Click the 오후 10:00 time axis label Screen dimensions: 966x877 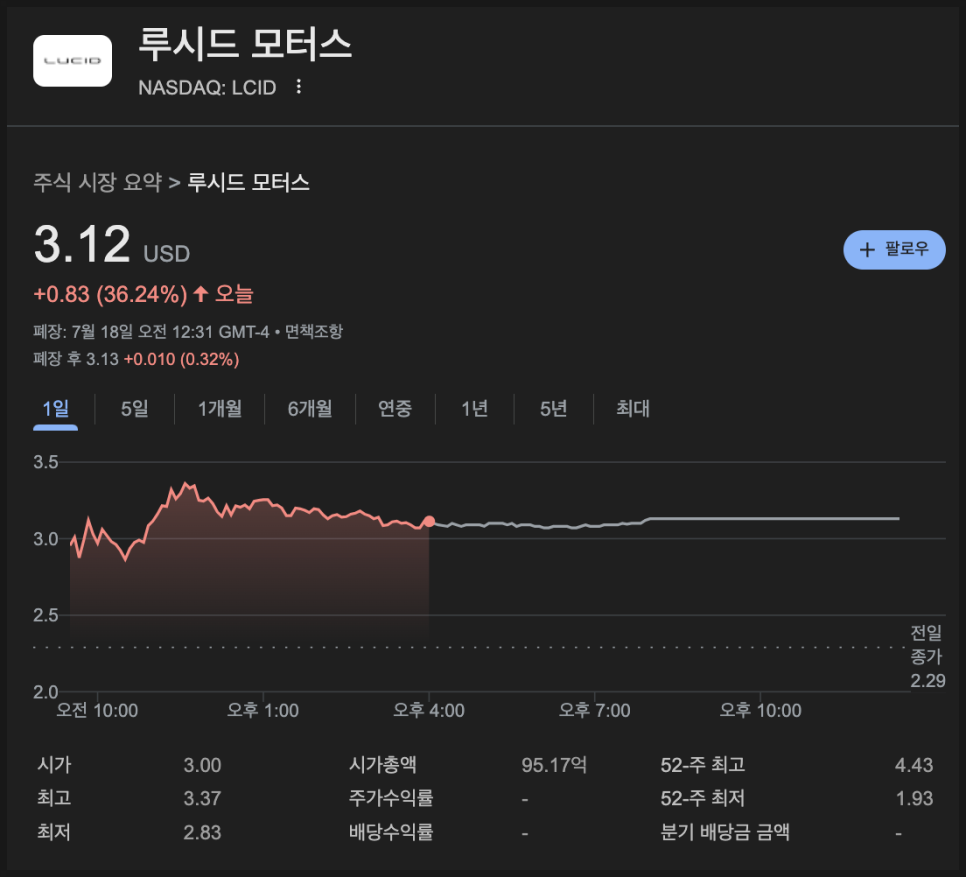[x=761, y=711]
